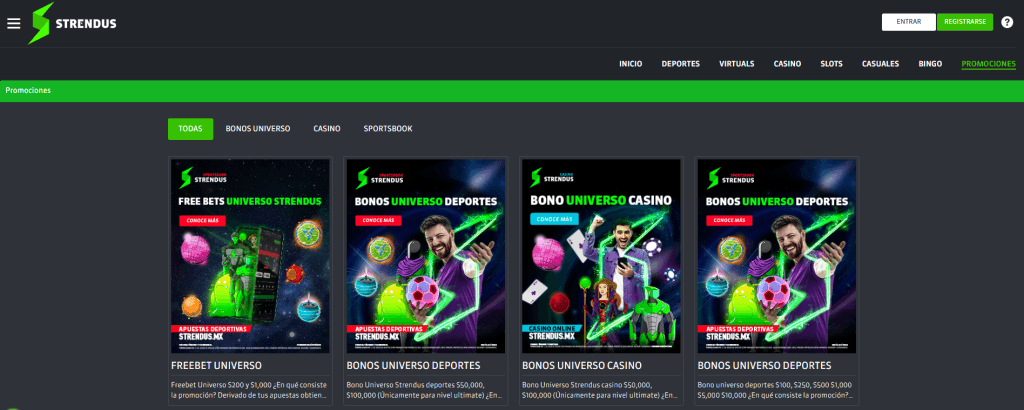Open the DEPORTES menu item
Viewport: 1024px width, 410px height.
click(x=680, y=64)
